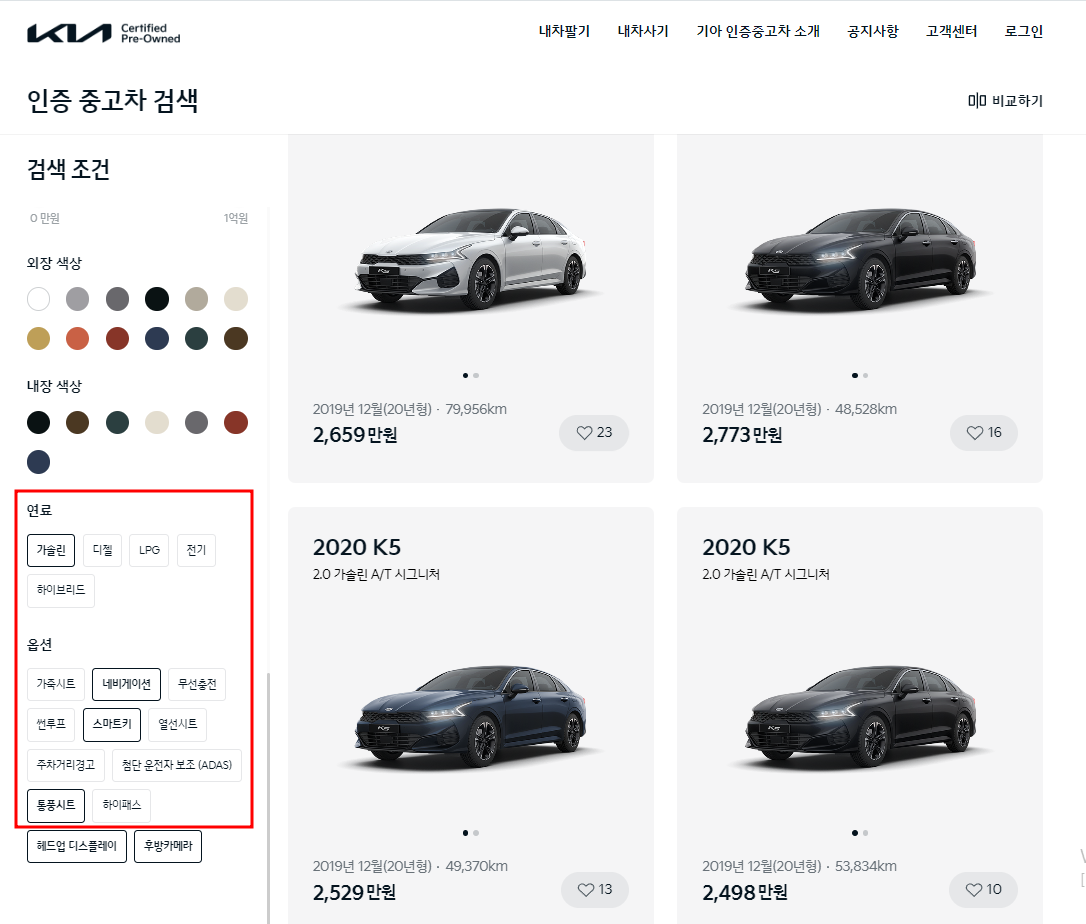Click the 1억원 maximum price label
The height and width of the screenshot is (924, 1086).
(x=236, y=218)
